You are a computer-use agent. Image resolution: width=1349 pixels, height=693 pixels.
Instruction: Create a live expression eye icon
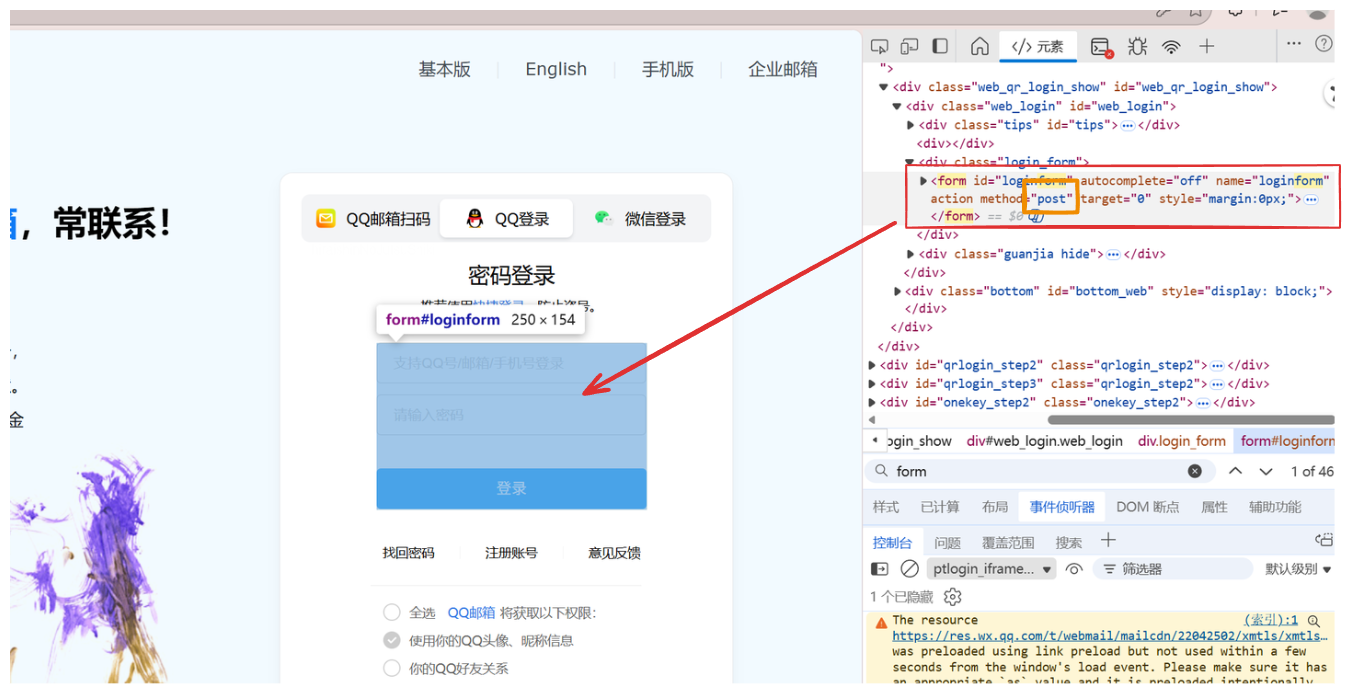point(1074,569)
